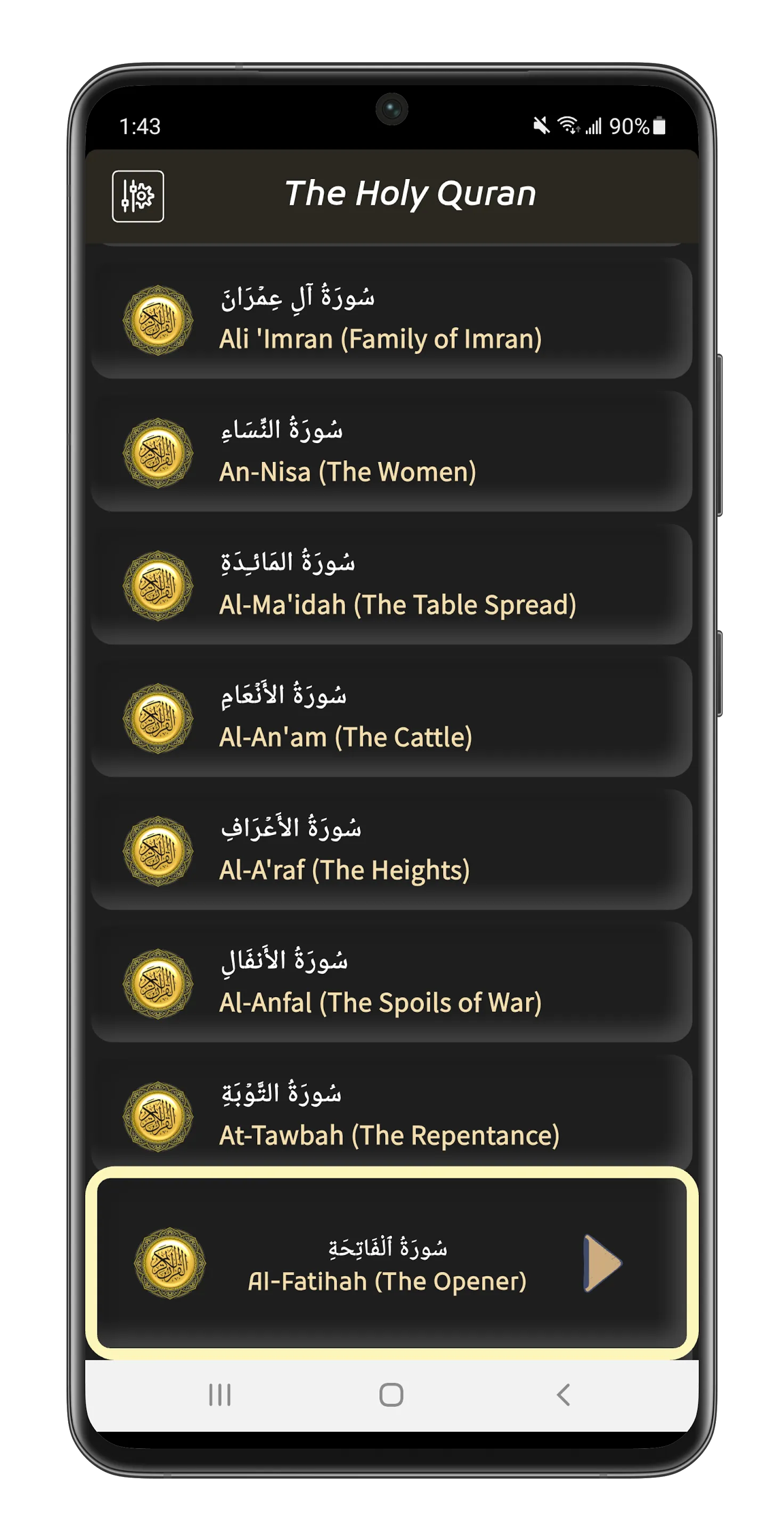Image resolution: width=784 pixels, height=1534 pixels.
Task: Open the settings equalizer icon
Action: (137, 196)
